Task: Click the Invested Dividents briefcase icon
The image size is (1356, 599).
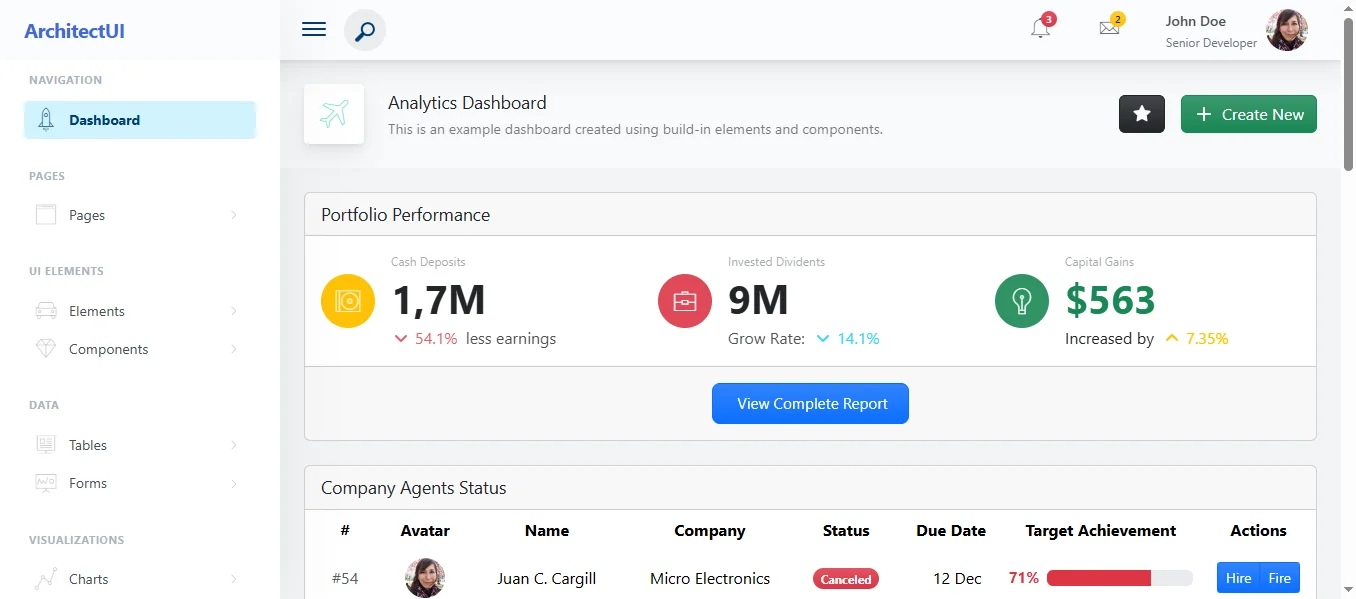Action: 684,300
